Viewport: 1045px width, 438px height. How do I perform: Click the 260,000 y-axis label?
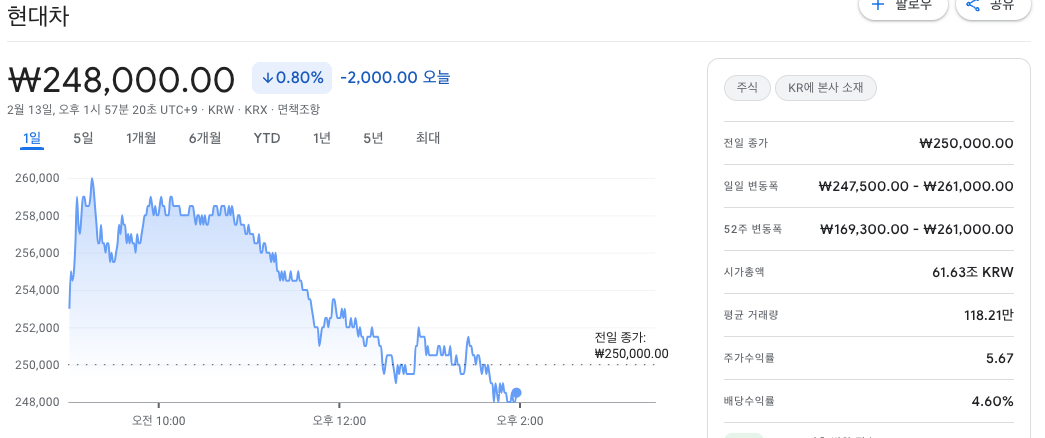point(36,178)
